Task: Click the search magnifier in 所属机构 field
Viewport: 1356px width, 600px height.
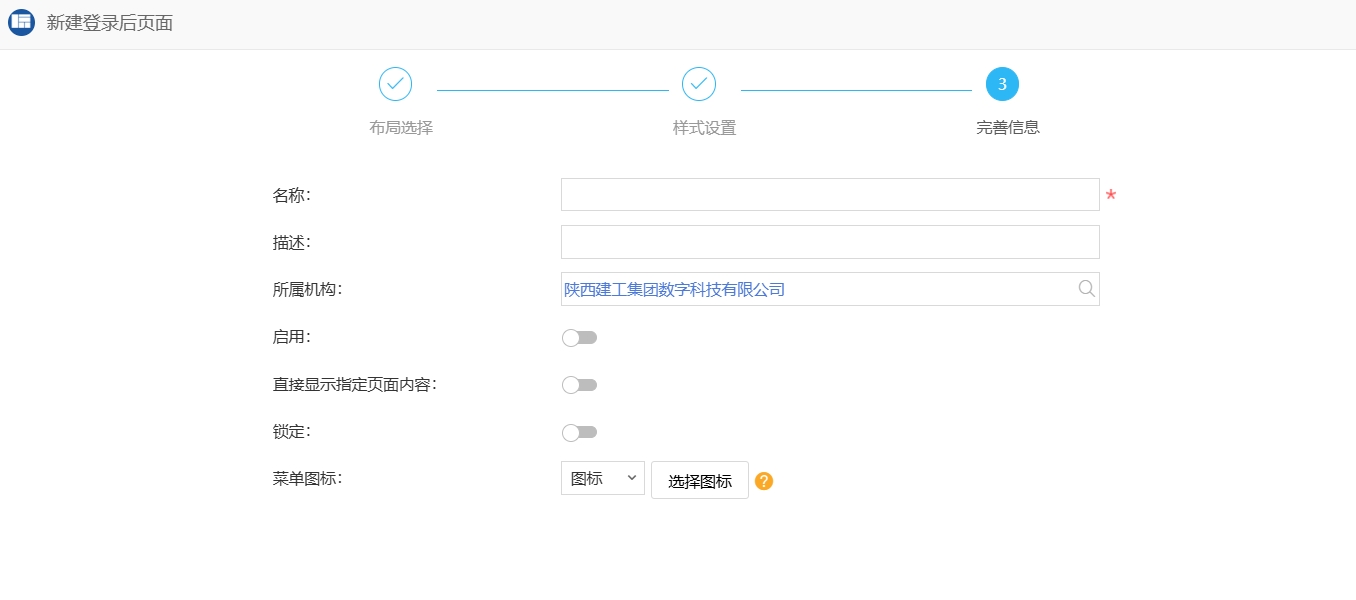Action: tap(1087, 289)
